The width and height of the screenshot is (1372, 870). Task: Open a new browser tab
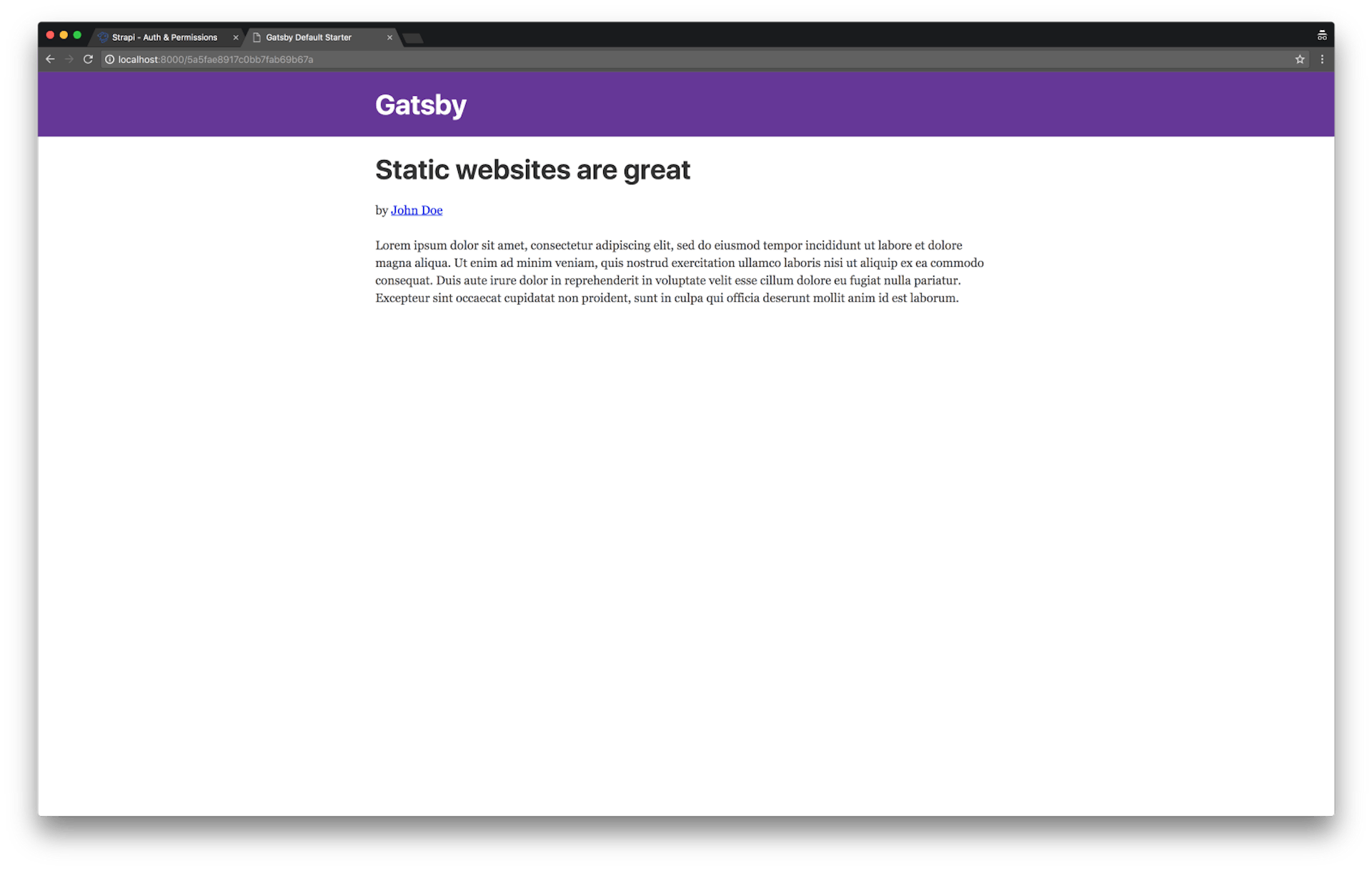412,39
